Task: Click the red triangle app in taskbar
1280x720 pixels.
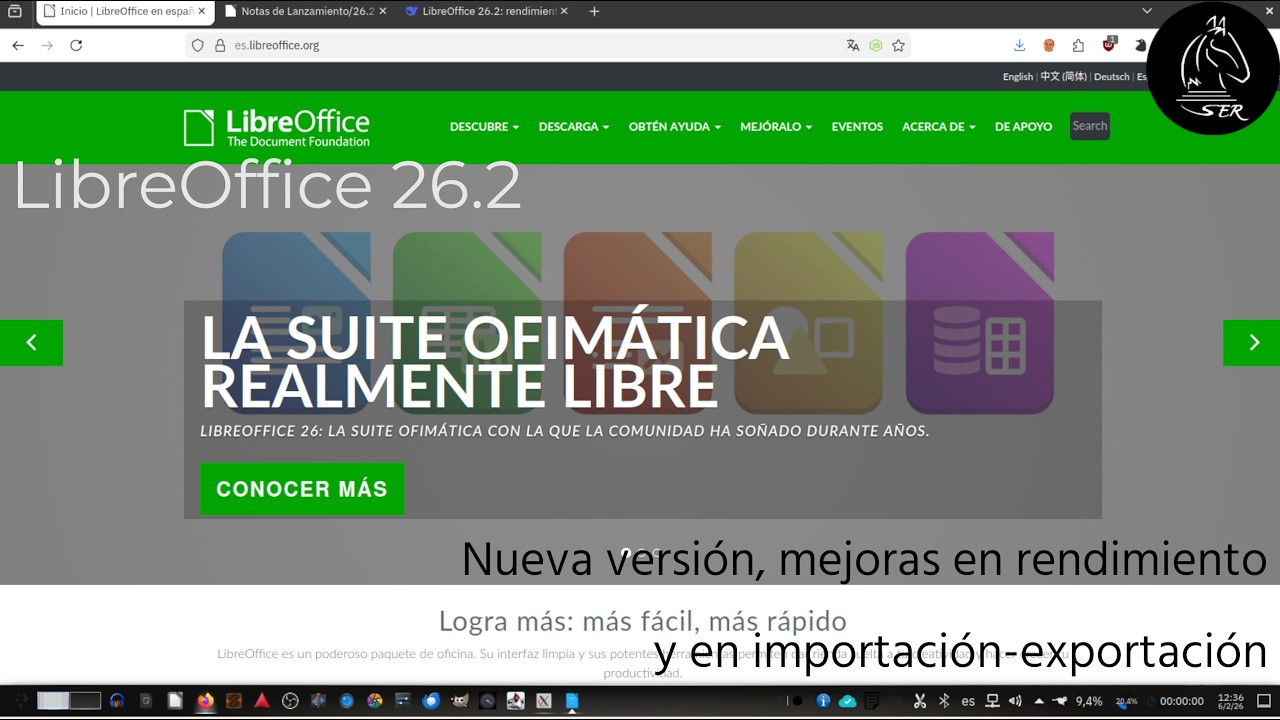Action: 261,701
